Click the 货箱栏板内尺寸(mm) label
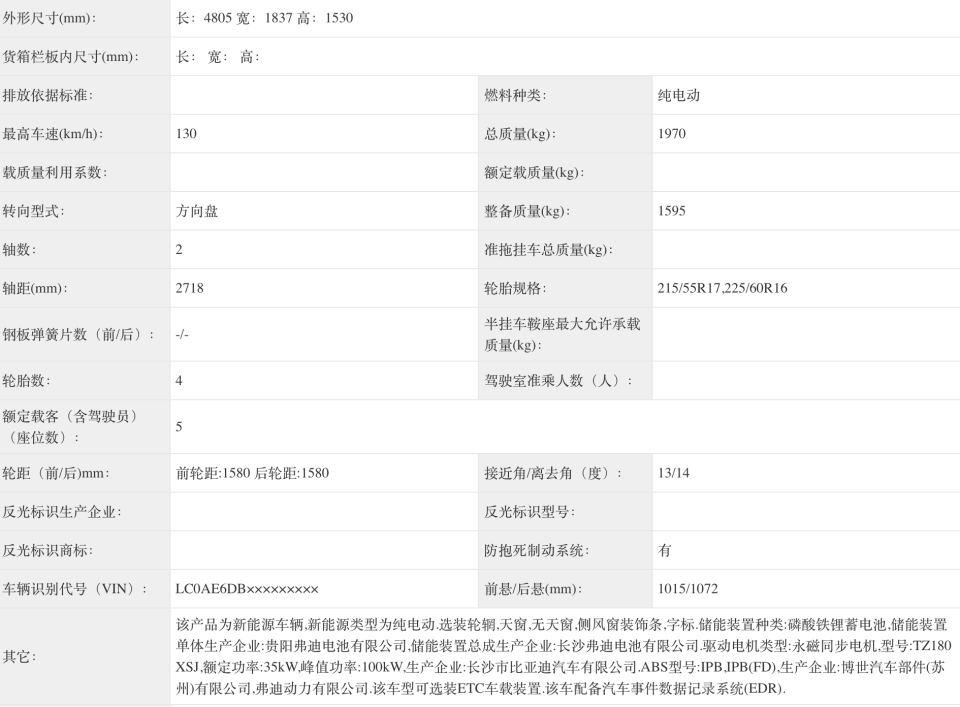The height and width of the screenshot is (707, 960). point(70,57)
